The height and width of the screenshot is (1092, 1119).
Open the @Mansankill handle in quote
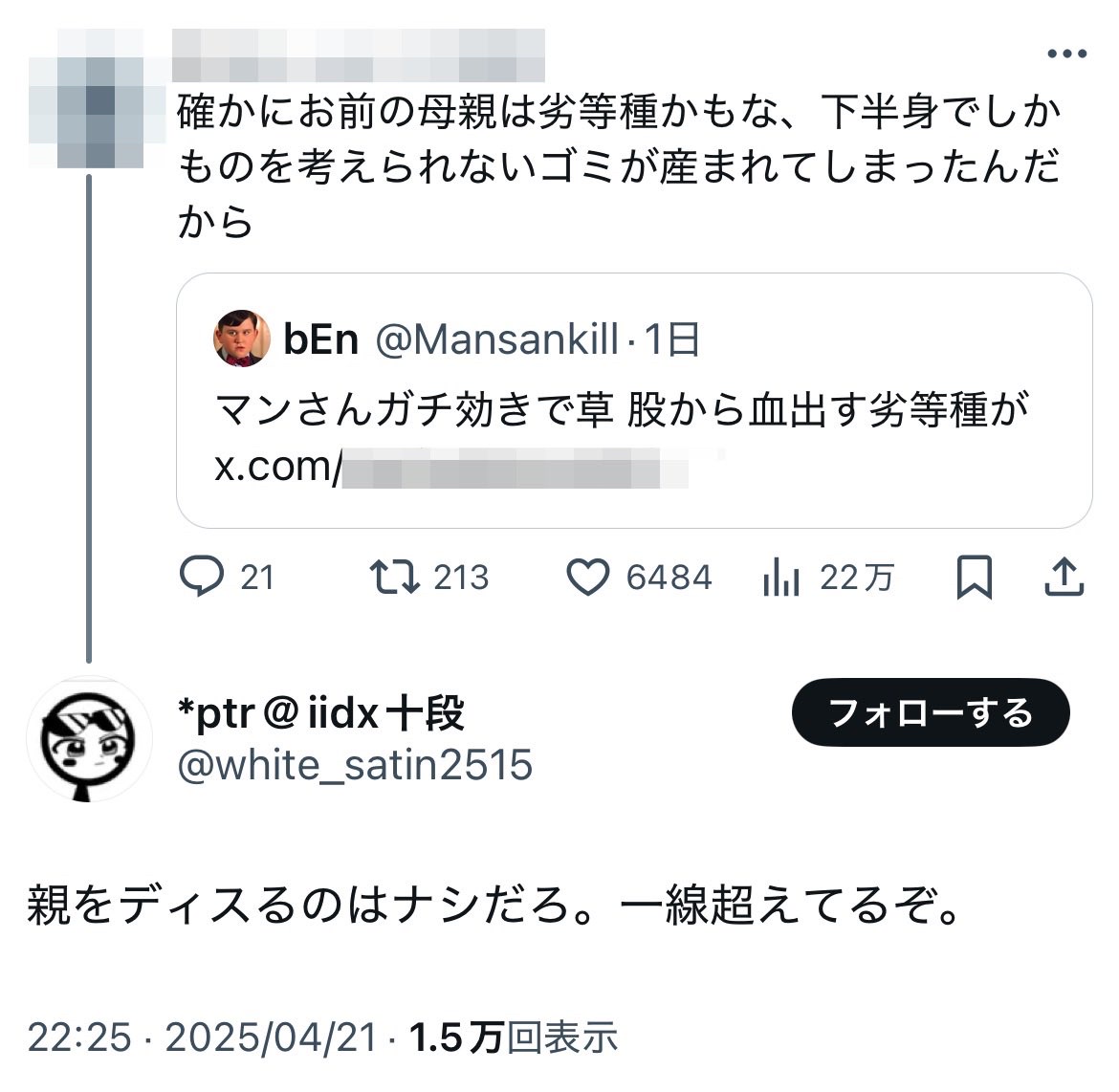coord(496,339)
